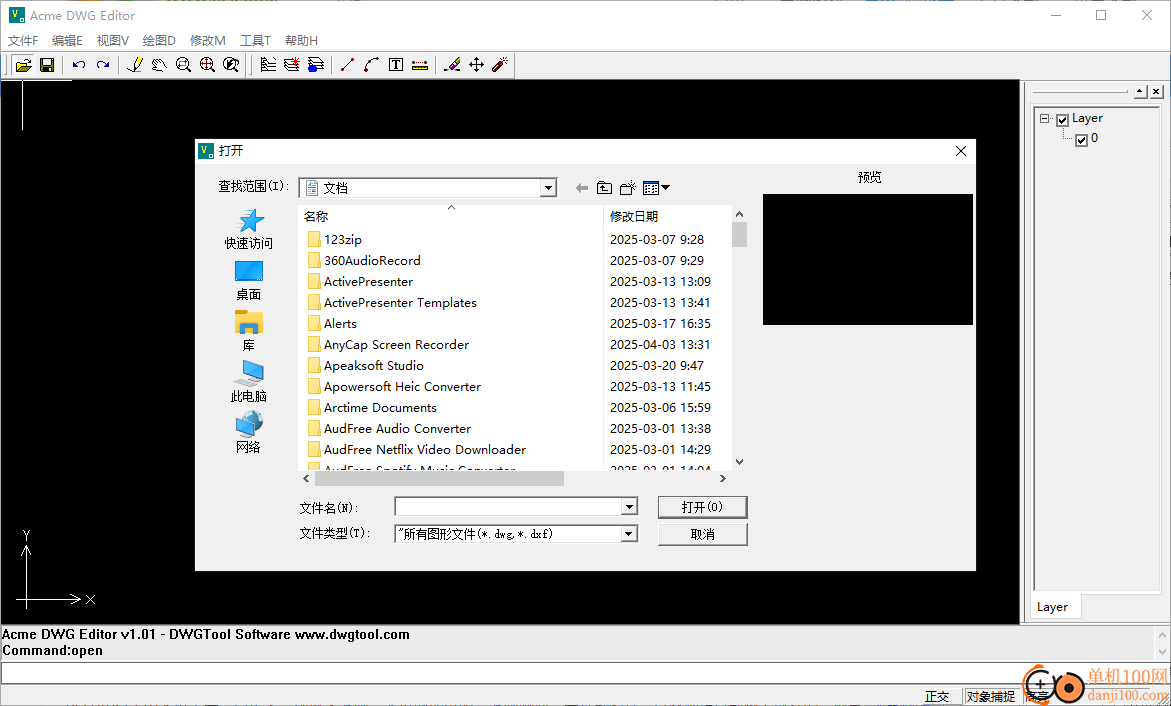Focus the file name input field

coord(509,507)
